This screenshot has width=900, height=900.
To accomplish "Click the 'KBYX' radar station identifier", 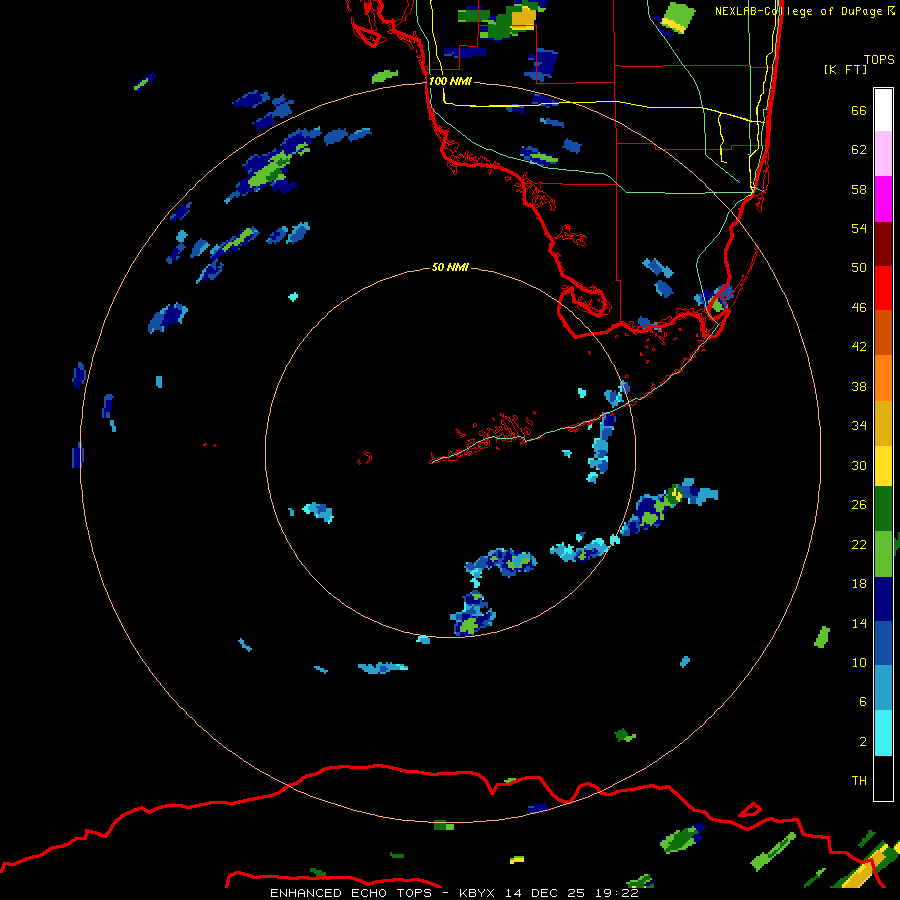I will 476,893.
